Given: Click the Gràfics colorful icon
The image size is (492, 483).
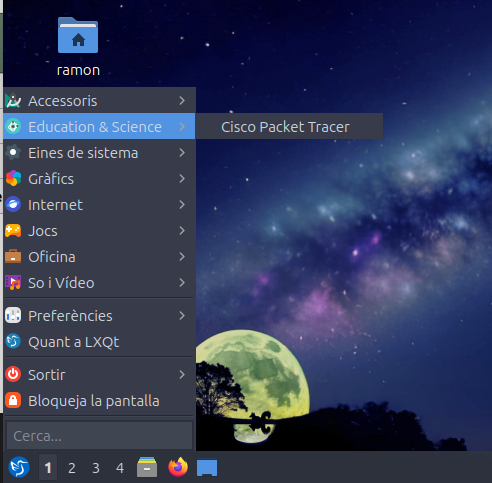Looking at the screenshot, I should click(13, 179).
